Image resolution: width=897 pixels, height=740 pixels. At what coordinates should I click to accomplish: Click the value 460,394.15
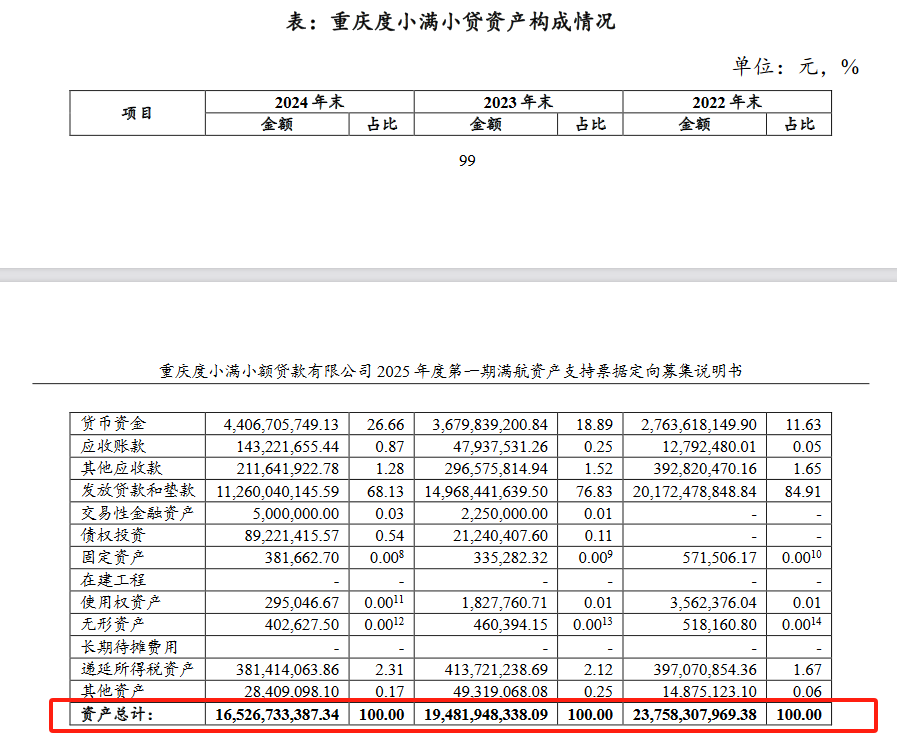pos(510,625)
